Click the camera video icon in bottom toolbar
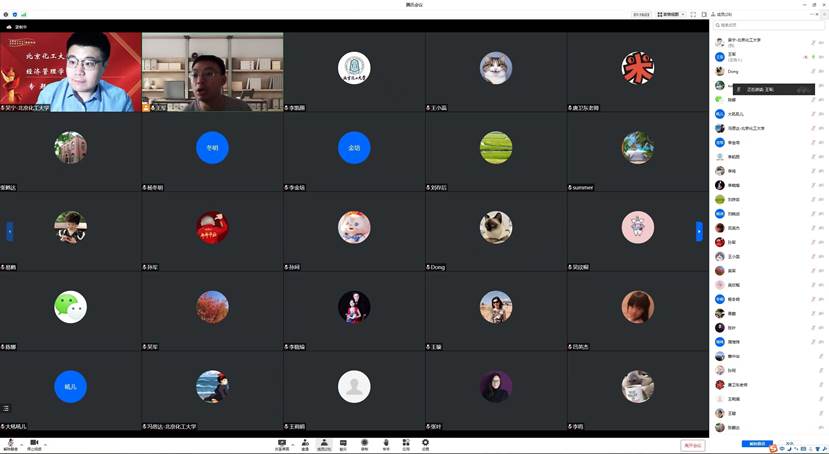This screenshot has height=454, width=829. click(x=33, y=443)
